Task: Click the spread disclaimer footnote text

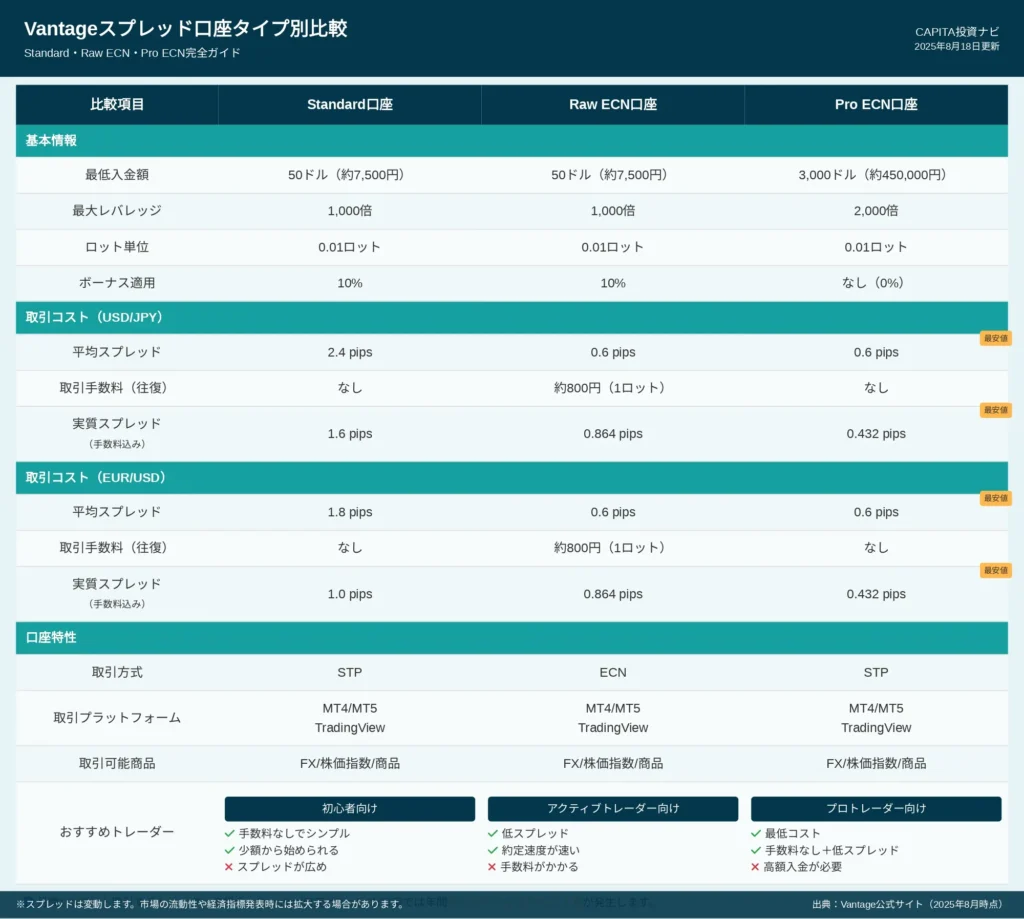Action: click(x=210, y=904)
